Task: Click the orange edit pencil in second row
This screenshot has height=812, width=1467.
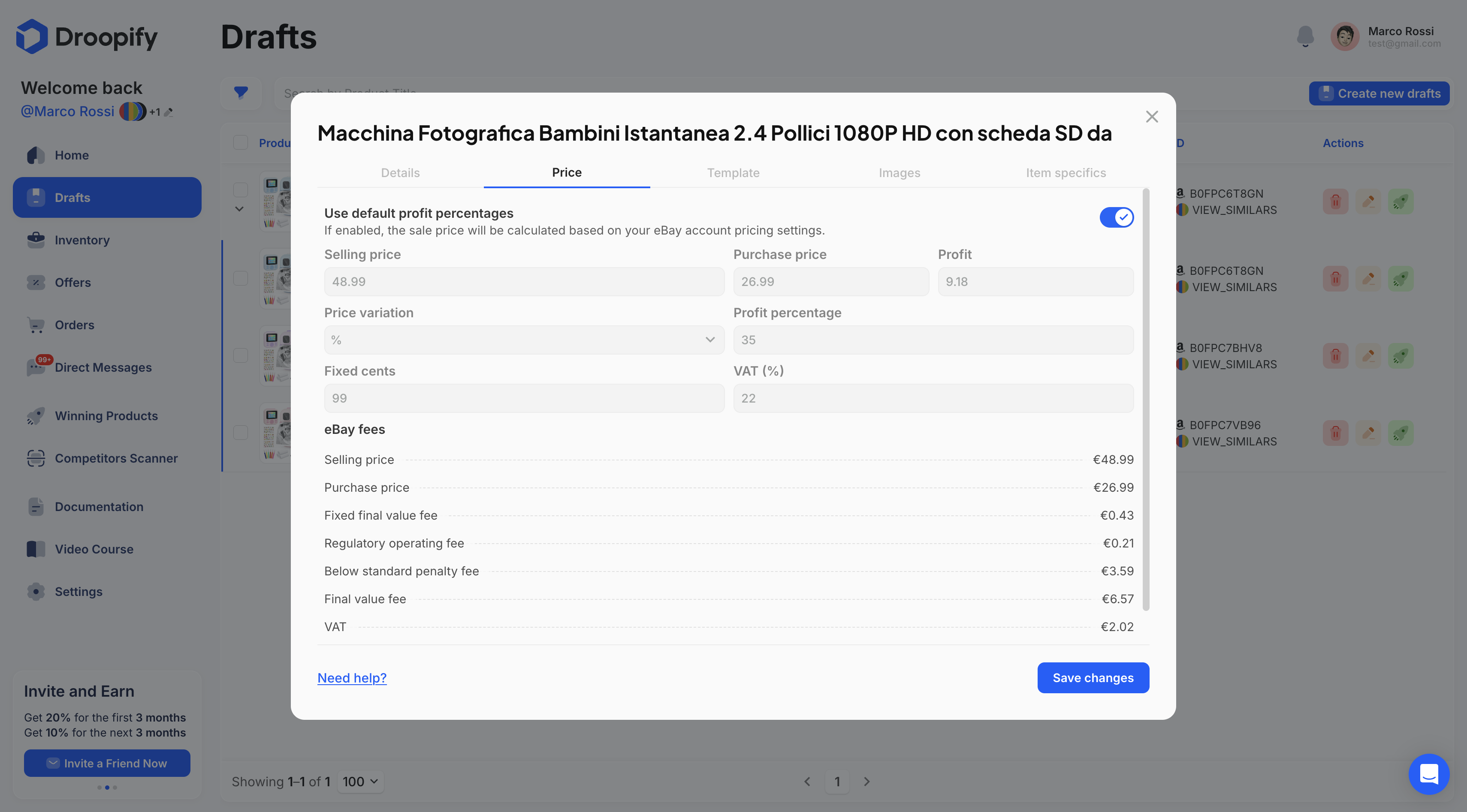Action: pos(1368,279)
